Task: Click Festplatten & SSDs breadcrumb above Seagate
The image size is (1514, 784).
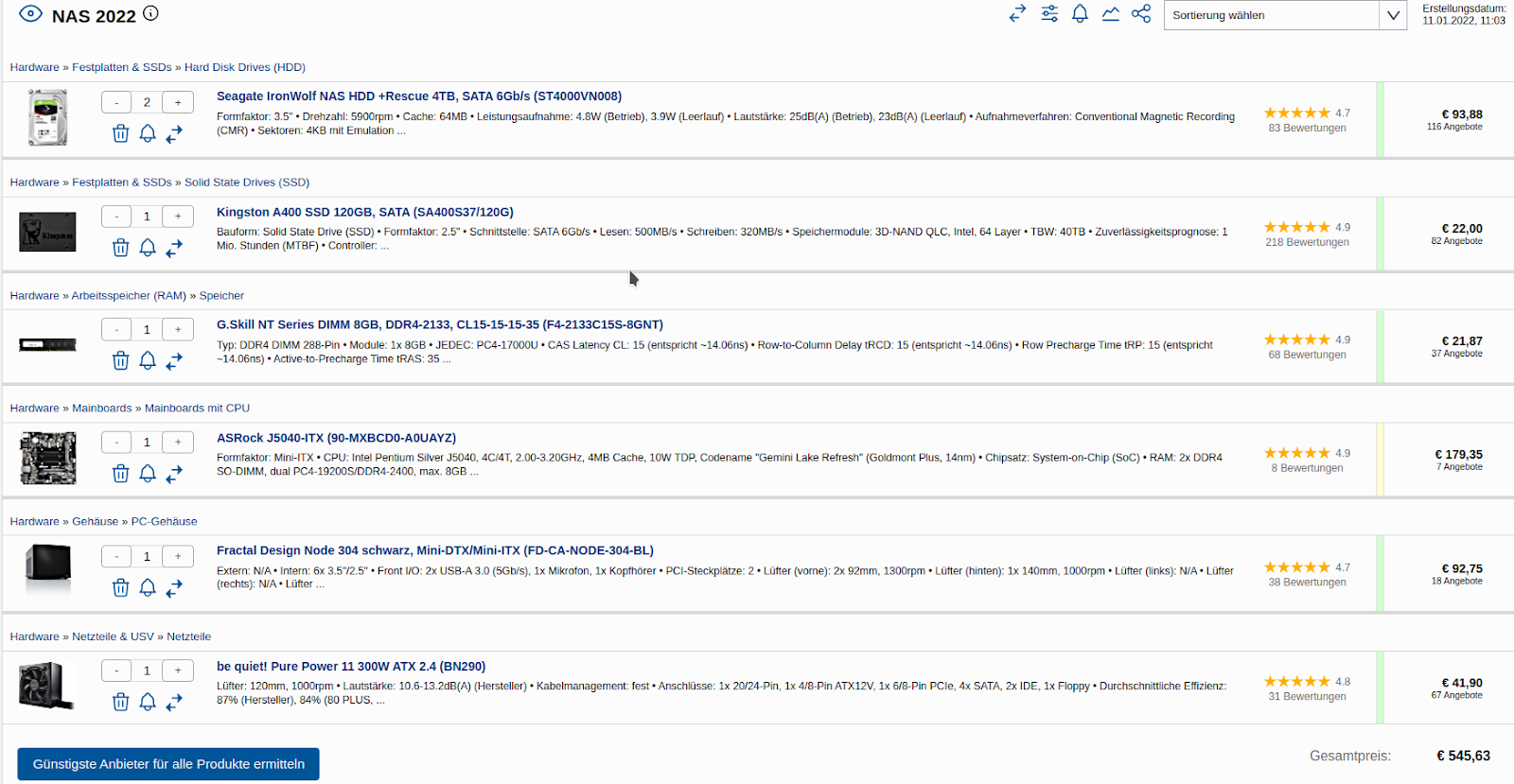Action: tap(122, 67)
